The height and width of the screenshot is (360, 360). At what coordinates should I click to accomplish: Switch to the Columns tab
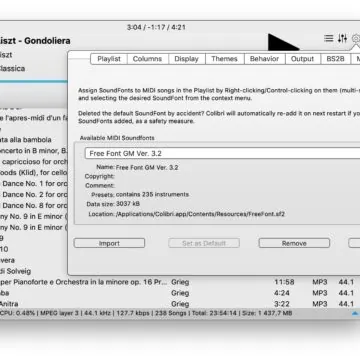tap(147, 59)
